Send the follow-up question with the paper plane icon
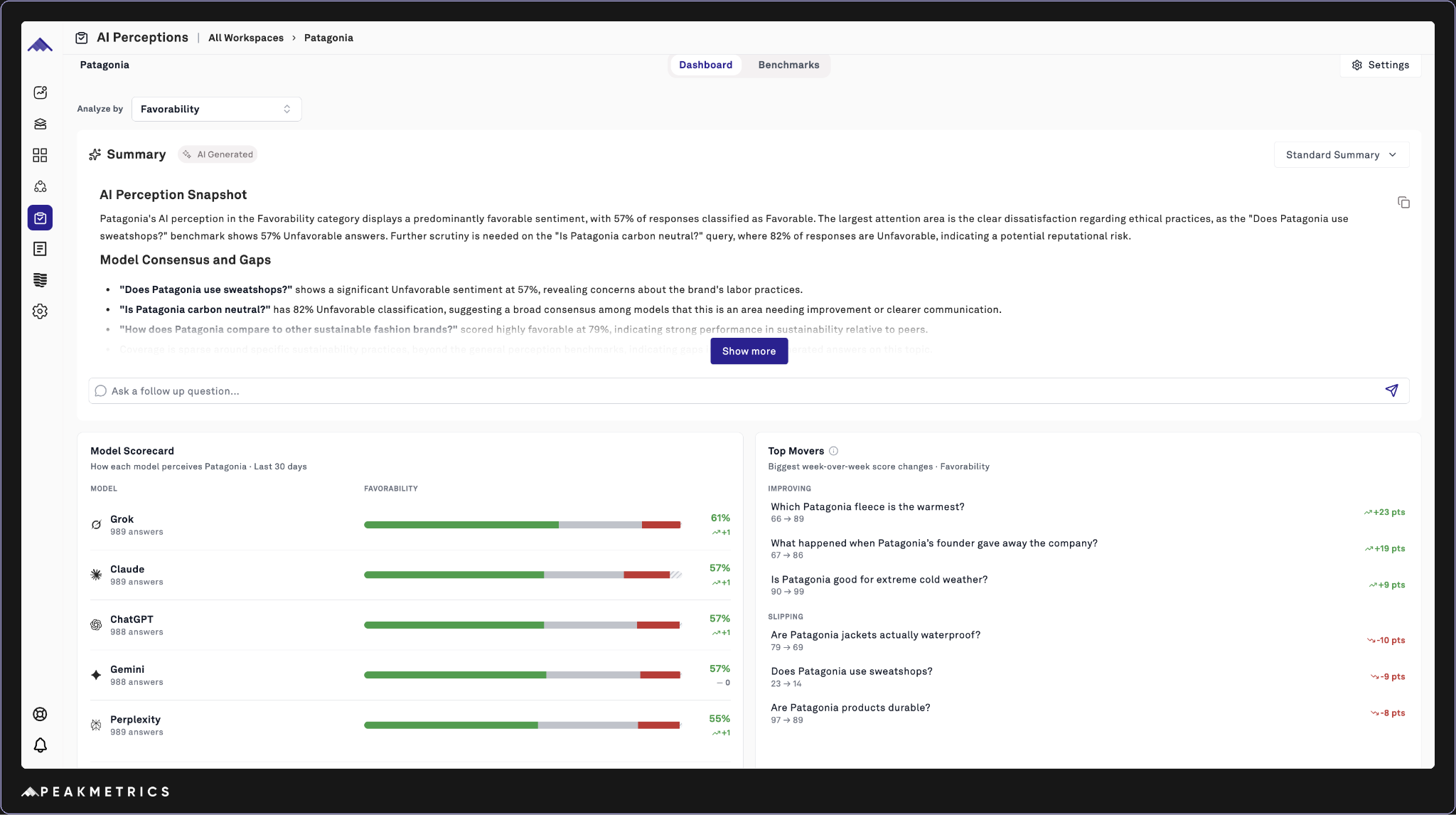The width and height of the screenshot is (1456, 815). click(x=1392, y=390)
